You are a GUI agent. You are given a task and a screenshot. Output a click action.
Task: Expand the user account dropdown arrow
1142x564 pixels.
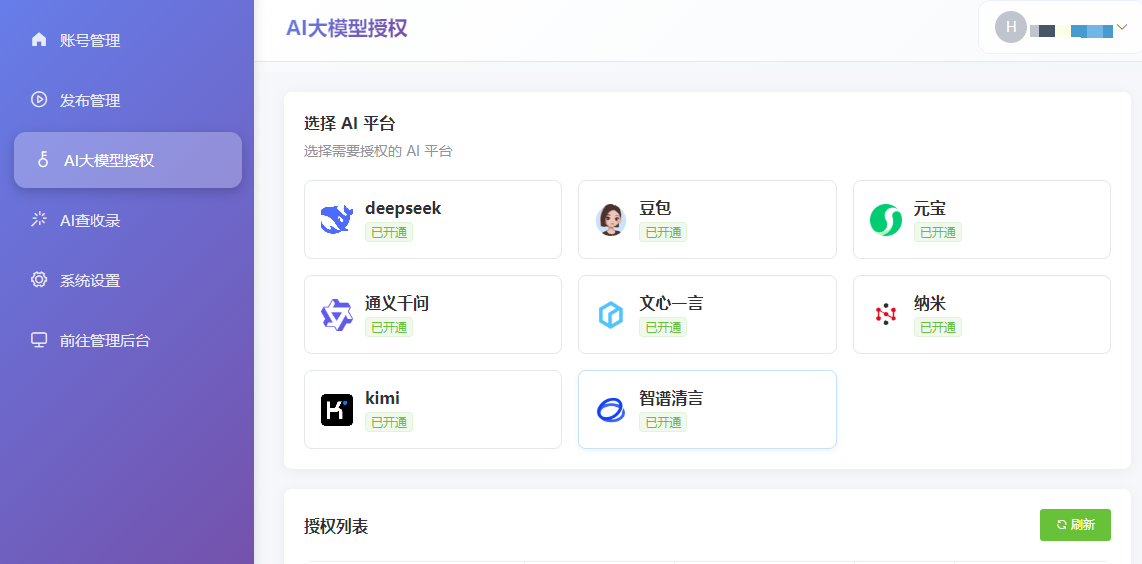tap(1122, 27)
